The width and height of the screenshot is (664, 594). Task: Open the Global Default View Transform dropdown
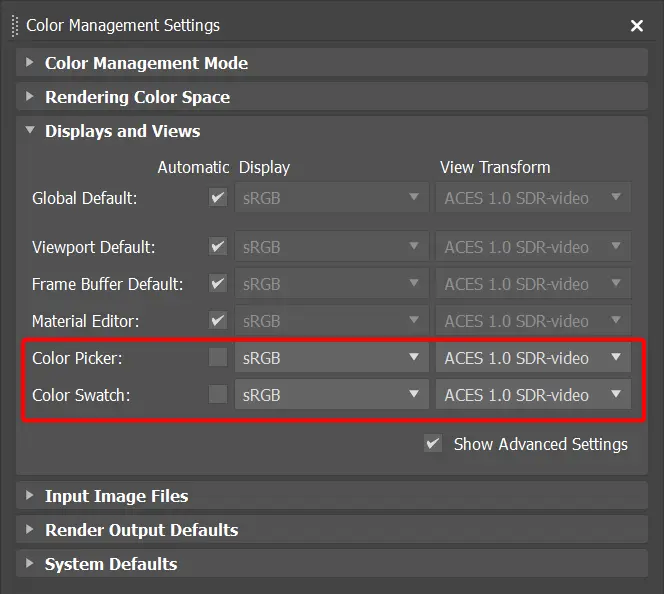click(533, 197)
